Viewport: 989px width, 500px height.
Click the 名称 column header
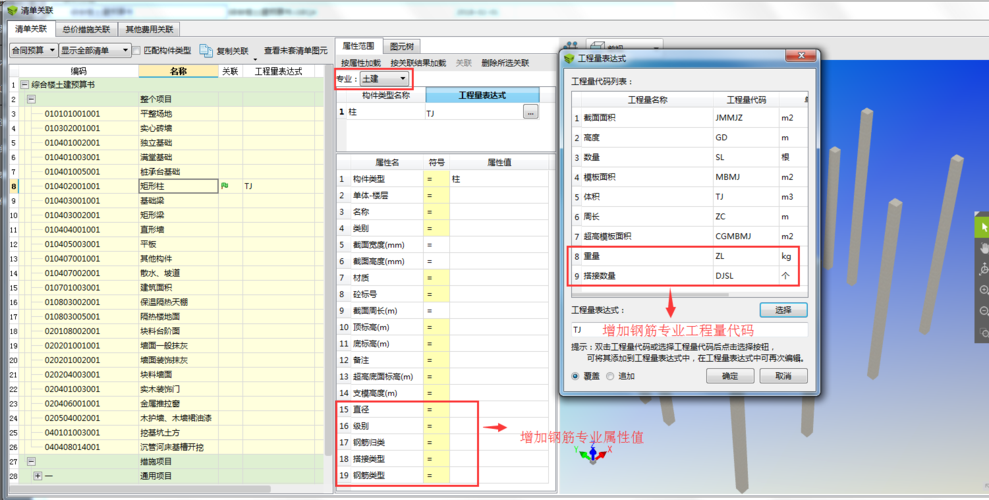point(178,71)
